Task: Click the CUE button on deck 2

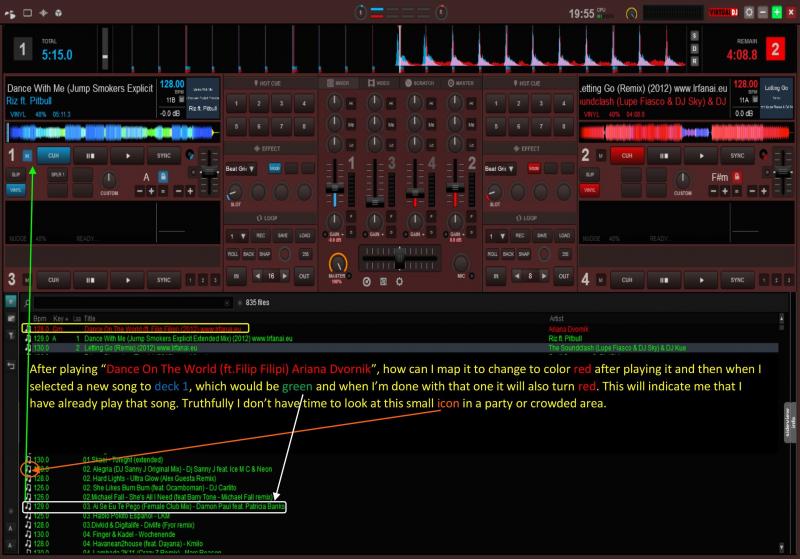Action: (x=627, y=156)
